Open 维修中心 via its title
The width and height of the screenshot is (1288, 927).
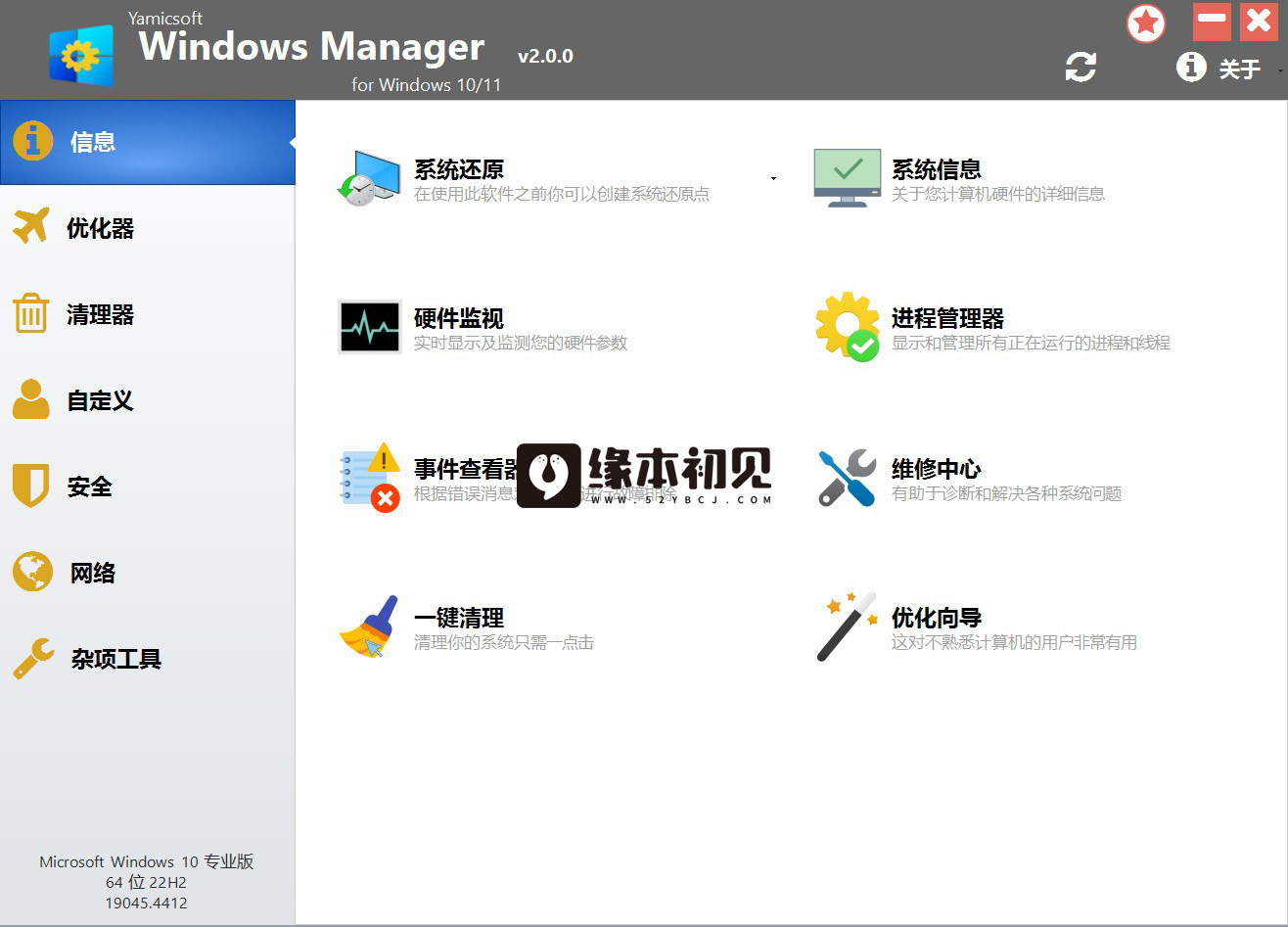(x=937, y=469)
